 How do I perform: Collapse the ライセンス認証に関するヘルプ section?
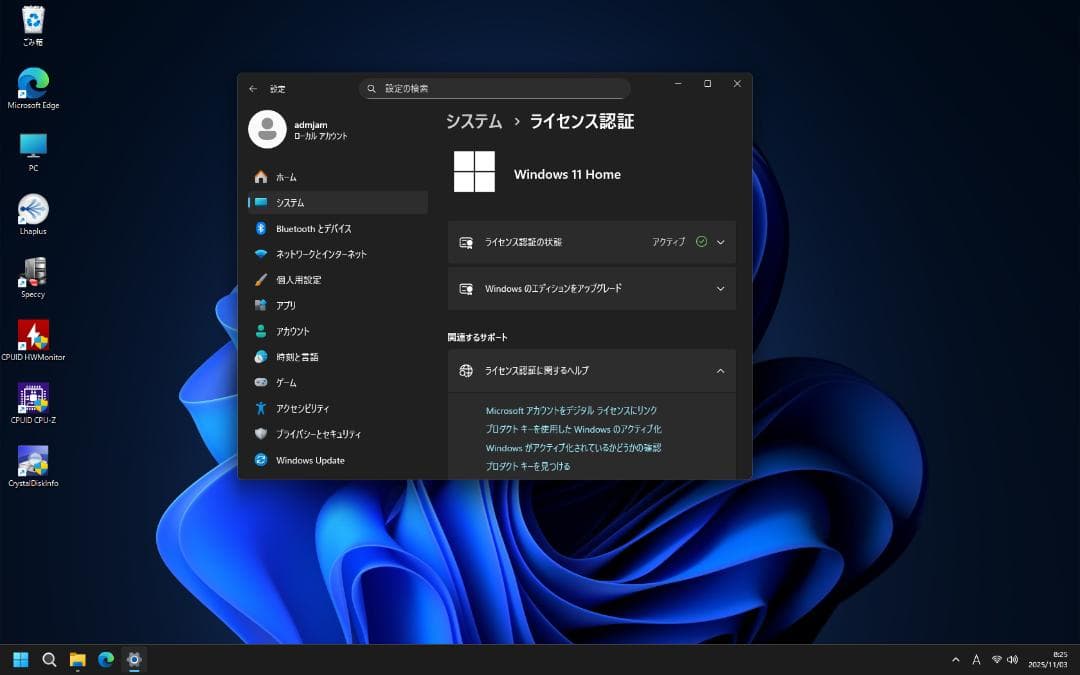(x=719, y=370)
